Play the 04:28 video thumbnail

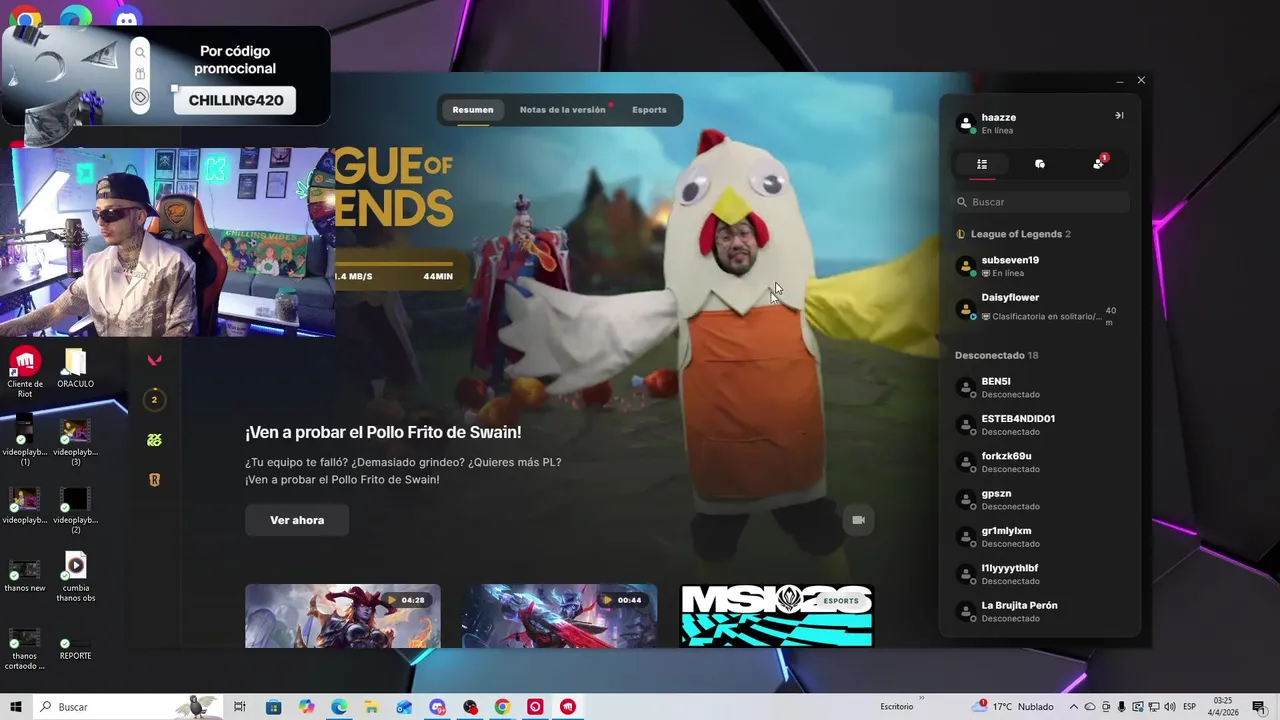(343, 616)
